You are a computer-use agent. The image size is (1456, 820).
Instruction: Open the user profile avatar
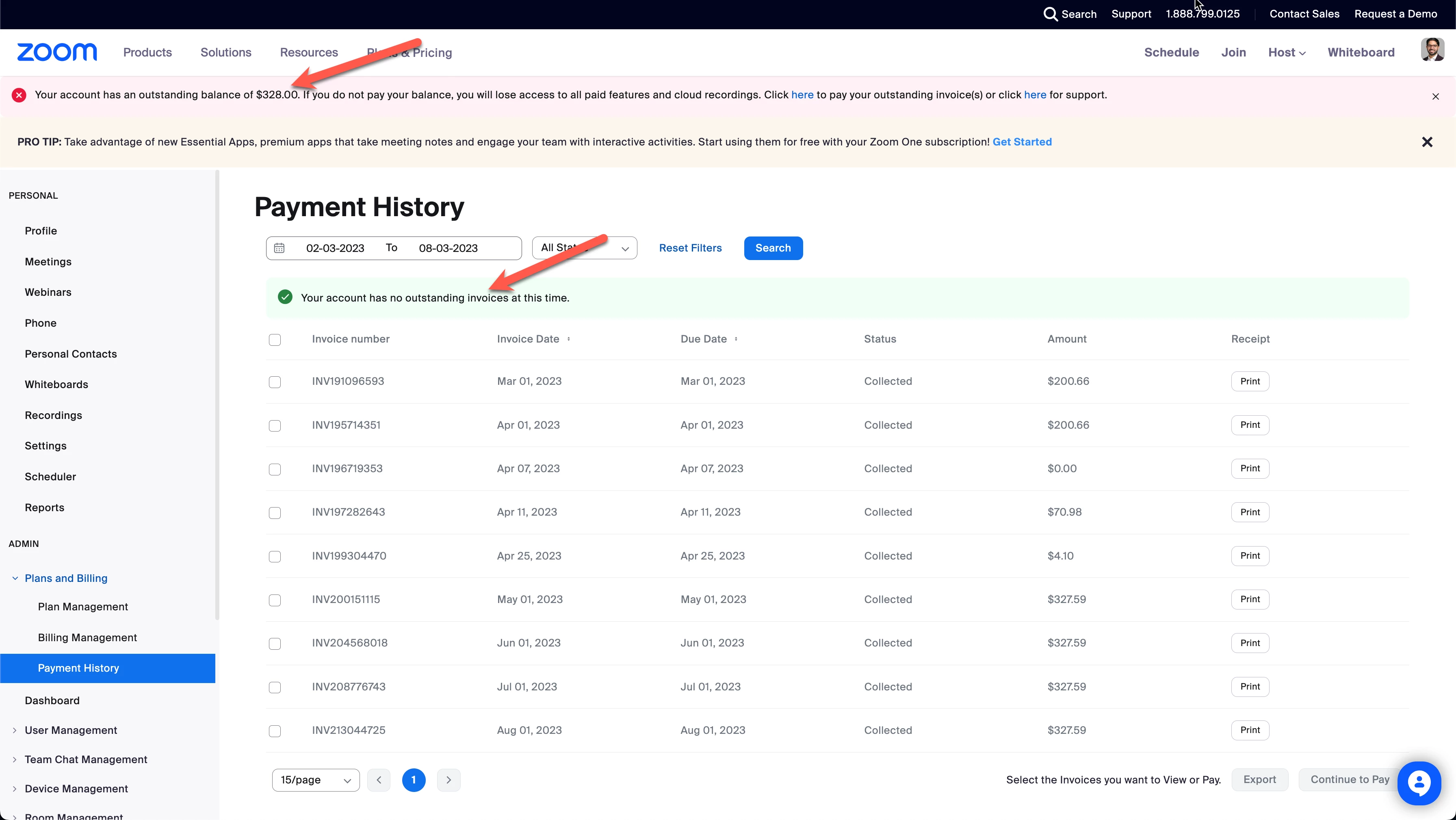tap(1432, 50)
